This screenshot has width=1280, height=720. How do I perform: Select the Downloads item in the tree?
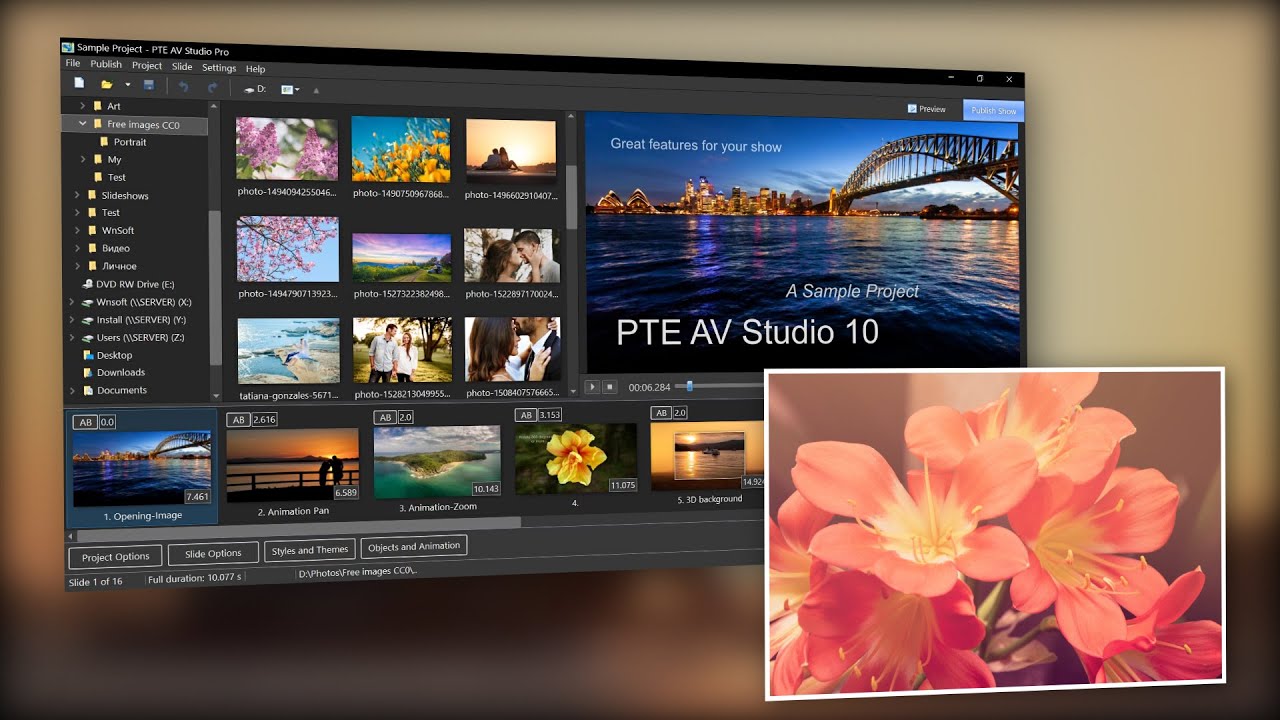(112, 372)
